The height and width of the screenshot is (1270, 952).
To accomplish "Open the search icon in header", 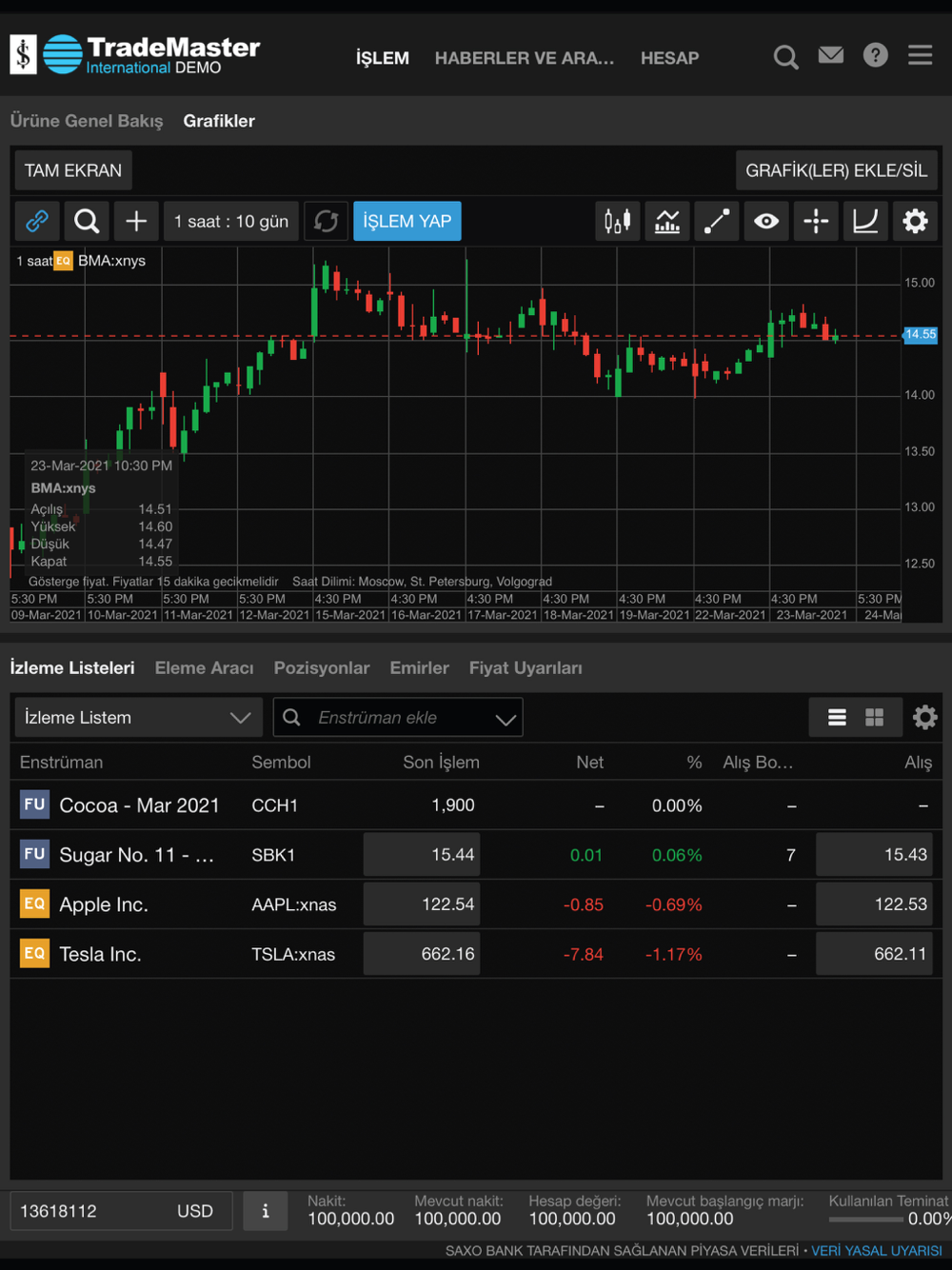I will click(x=785, y=57).
